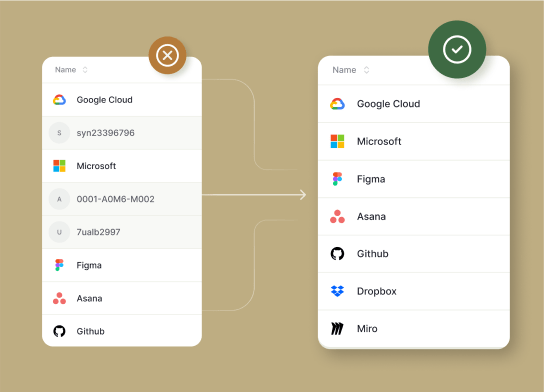The width and height of the screenshot is (544, 392).
Task: Toggle sort arrows beside right Name header
Action: pyautogui.click(x=366, y=70)
